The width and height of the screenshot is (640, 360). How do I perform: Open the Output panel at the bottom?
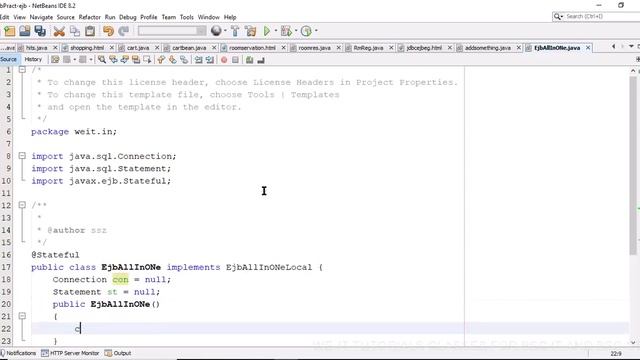(x=118, y=353)
